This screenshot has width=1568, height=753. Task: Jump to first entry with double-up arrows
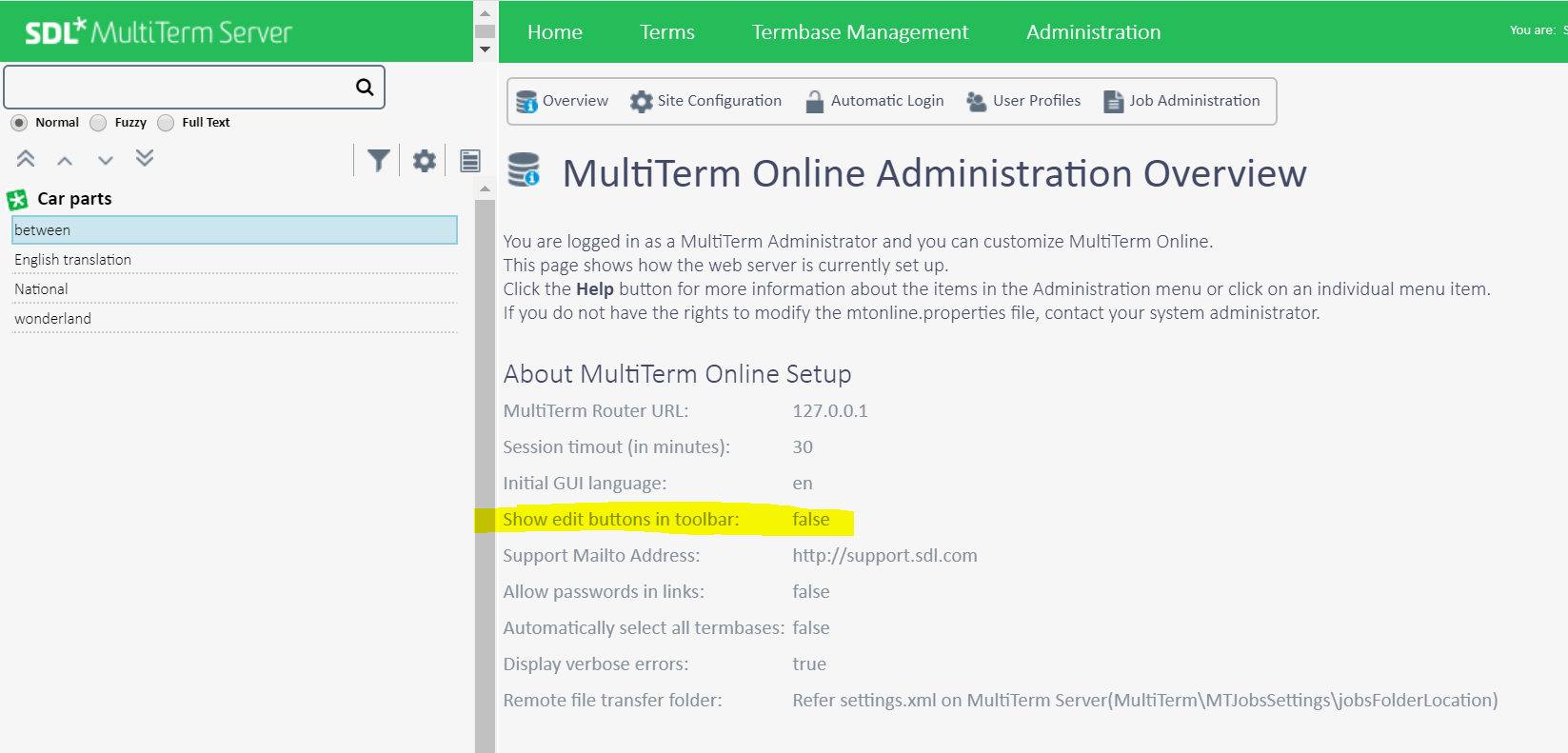(x=26, y=159)
